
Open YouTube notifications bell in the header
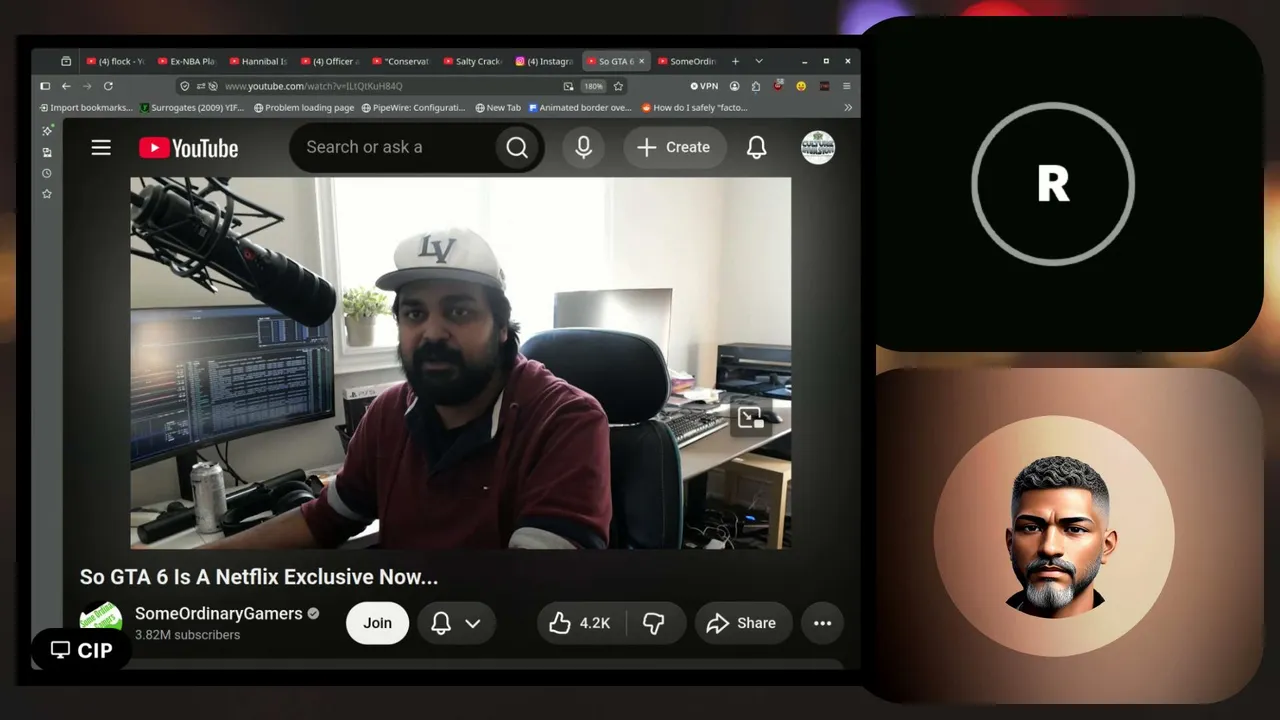(757, 148)
